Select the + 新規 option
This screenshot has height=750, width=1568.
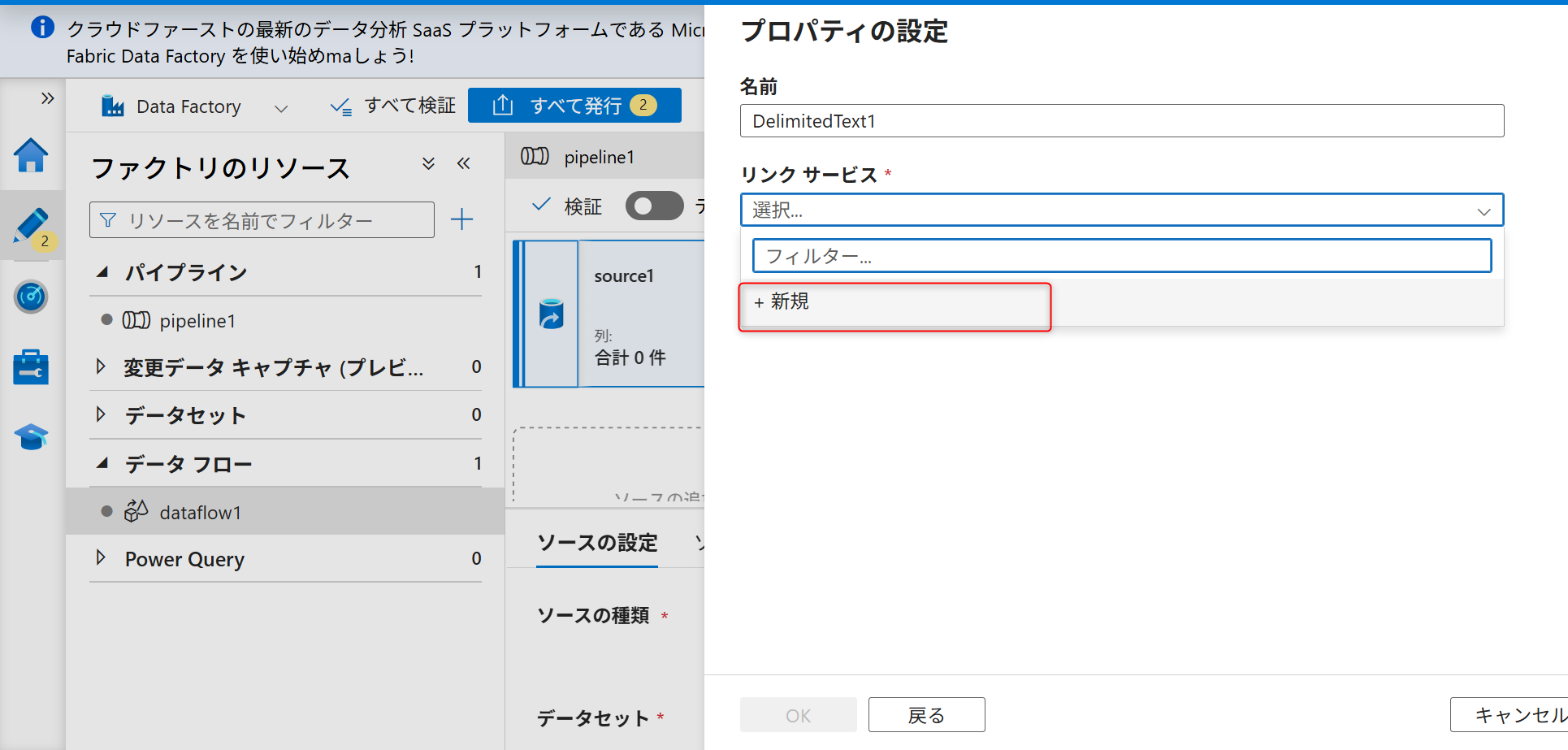coord(782,302)
